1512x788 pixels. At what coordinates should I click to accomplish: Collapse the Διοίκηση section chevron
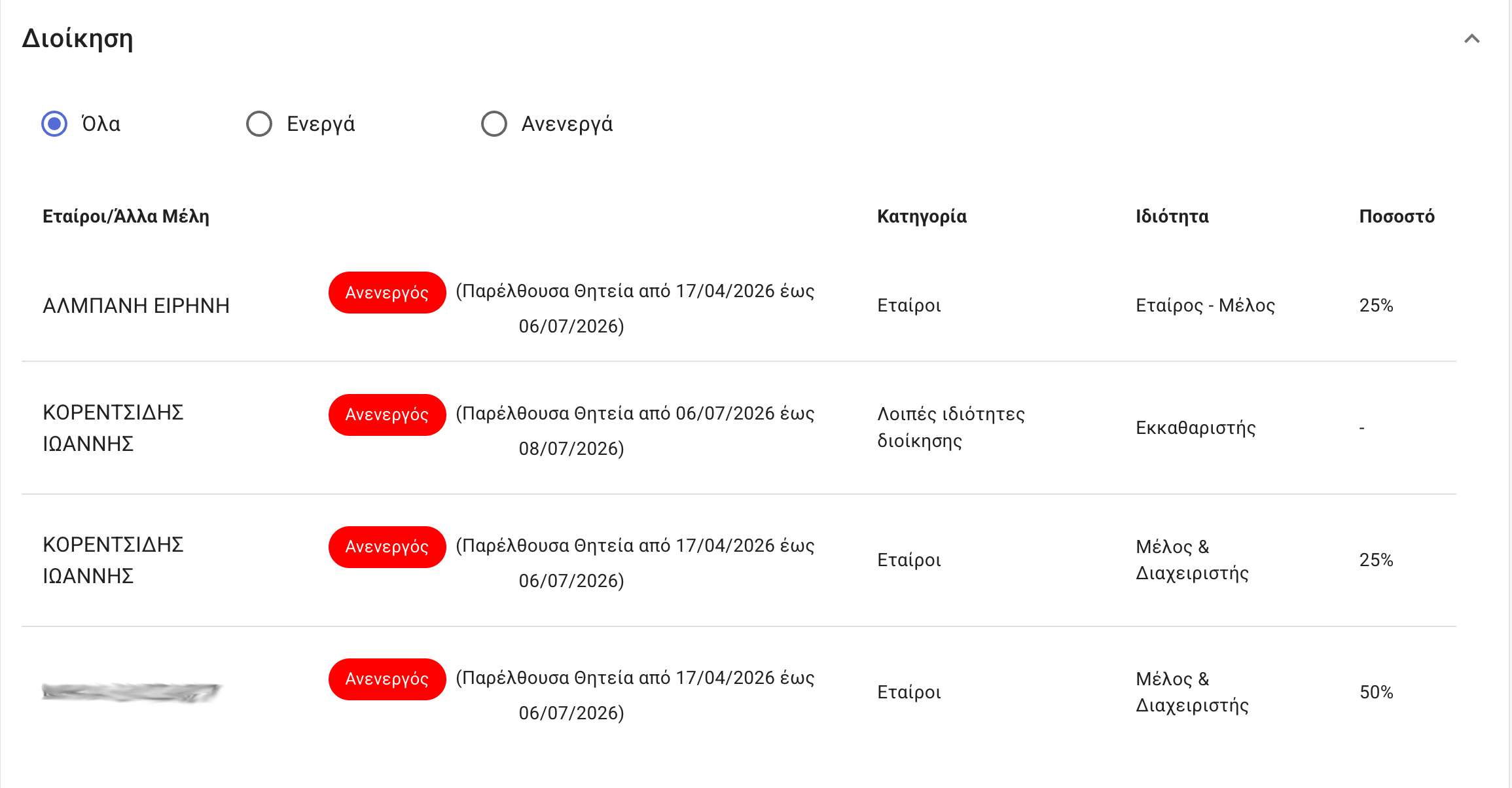coord(1471,39)
